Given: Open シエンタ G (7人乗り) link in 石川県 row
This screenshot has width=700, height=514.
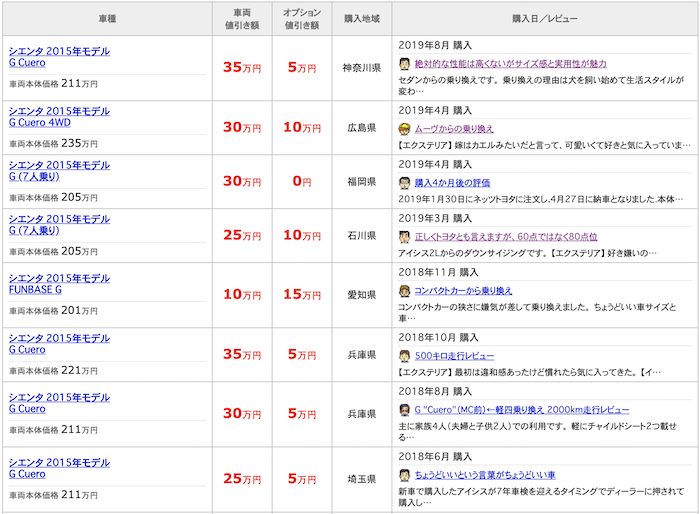Looking at the screenshot, I should [59, 225].
